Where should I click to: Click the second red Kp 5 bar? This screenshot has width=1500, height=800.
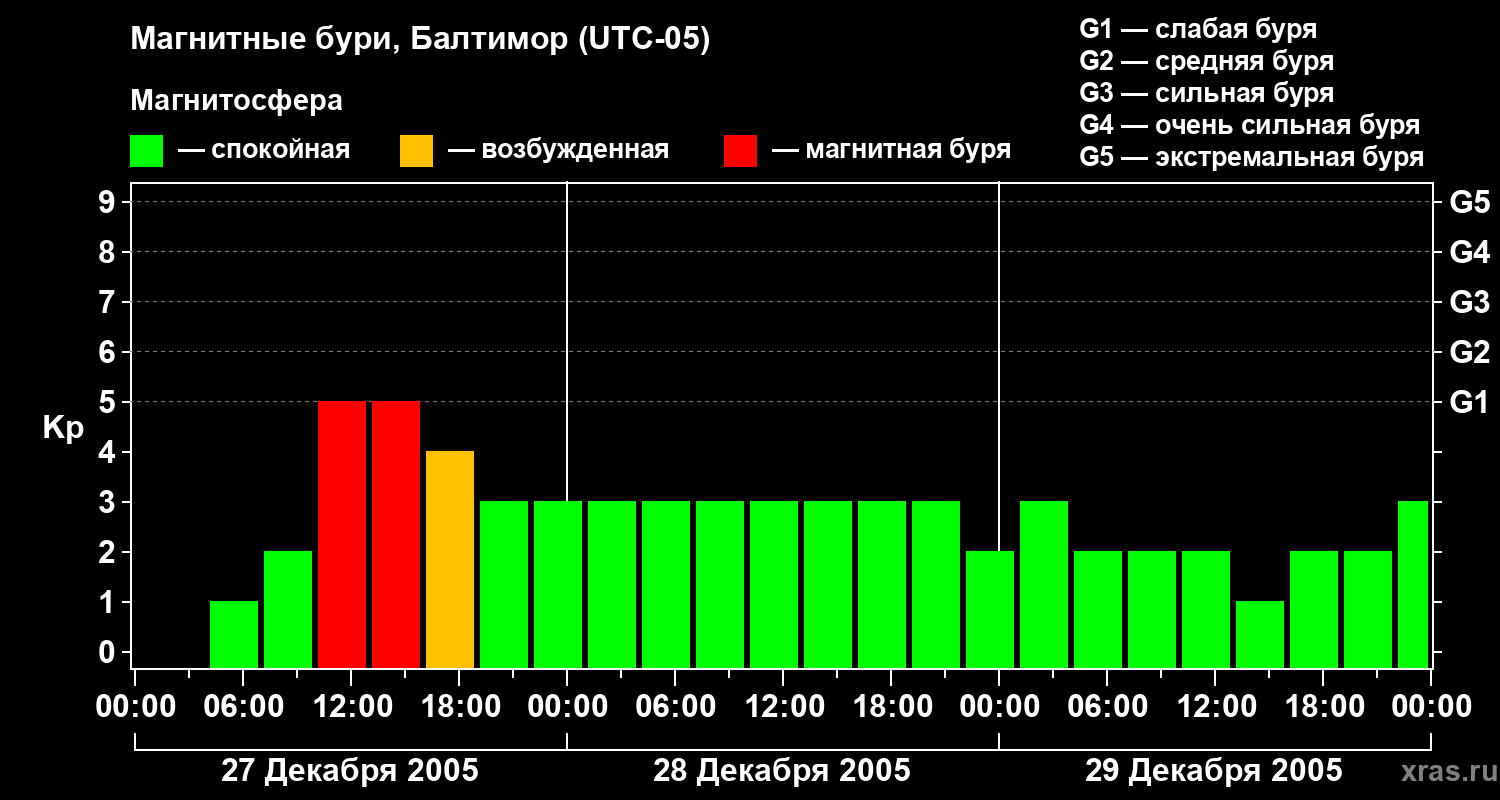pos(396,534)
